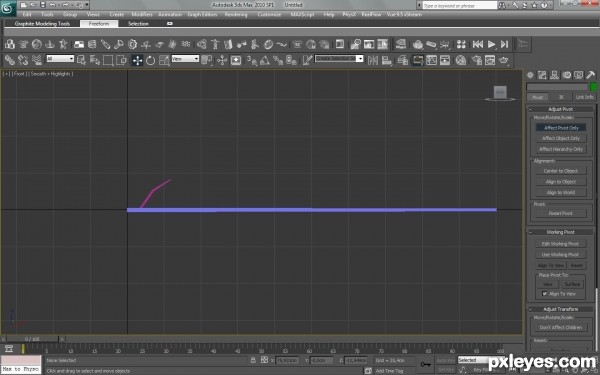Toggle Affect Hierarchy Only
Viewport: 600px width, 375px height.
(x=561, y=149)
